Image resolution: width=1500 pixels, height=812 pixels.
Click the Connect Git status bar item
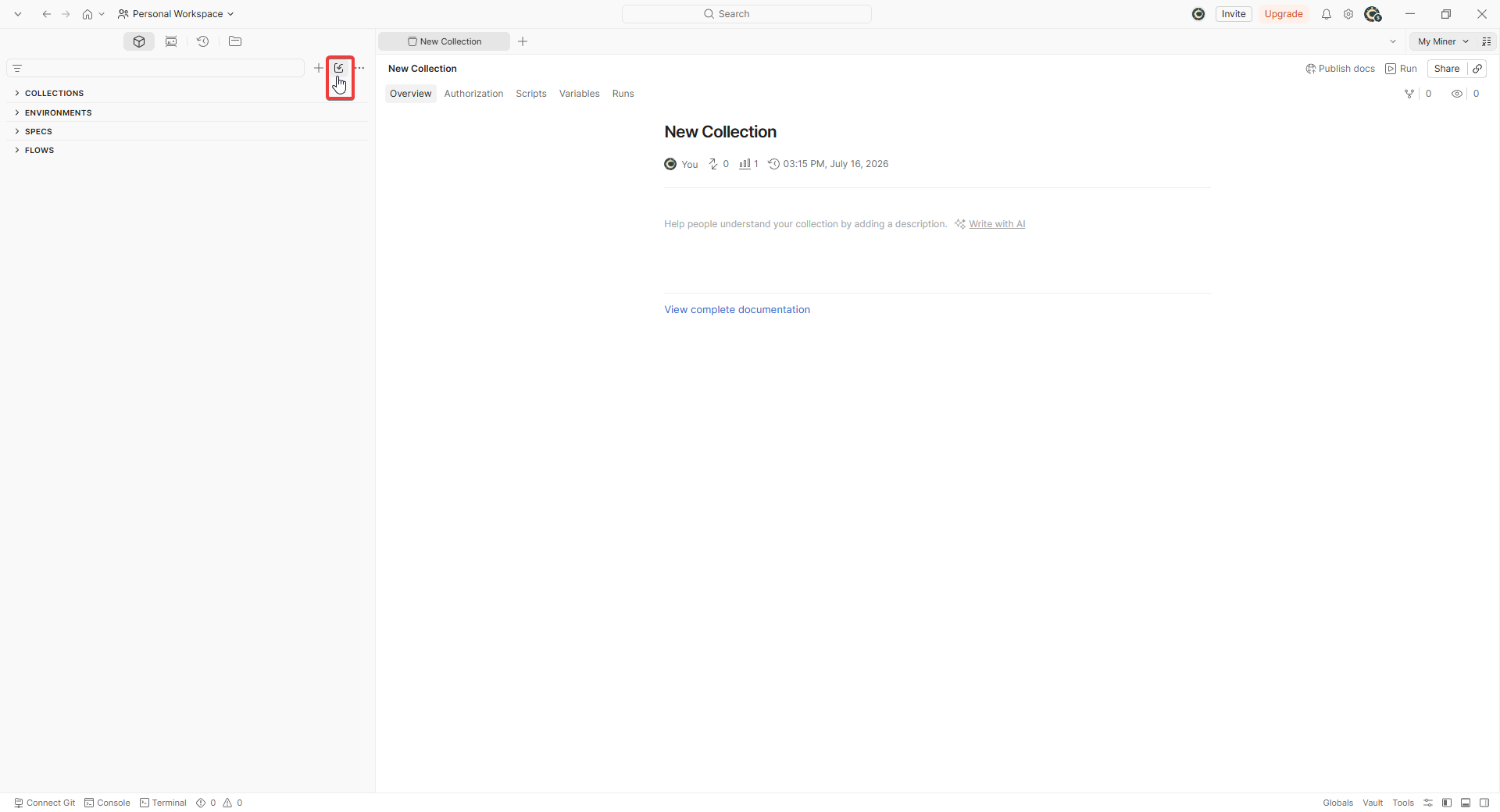pos(45,803)
